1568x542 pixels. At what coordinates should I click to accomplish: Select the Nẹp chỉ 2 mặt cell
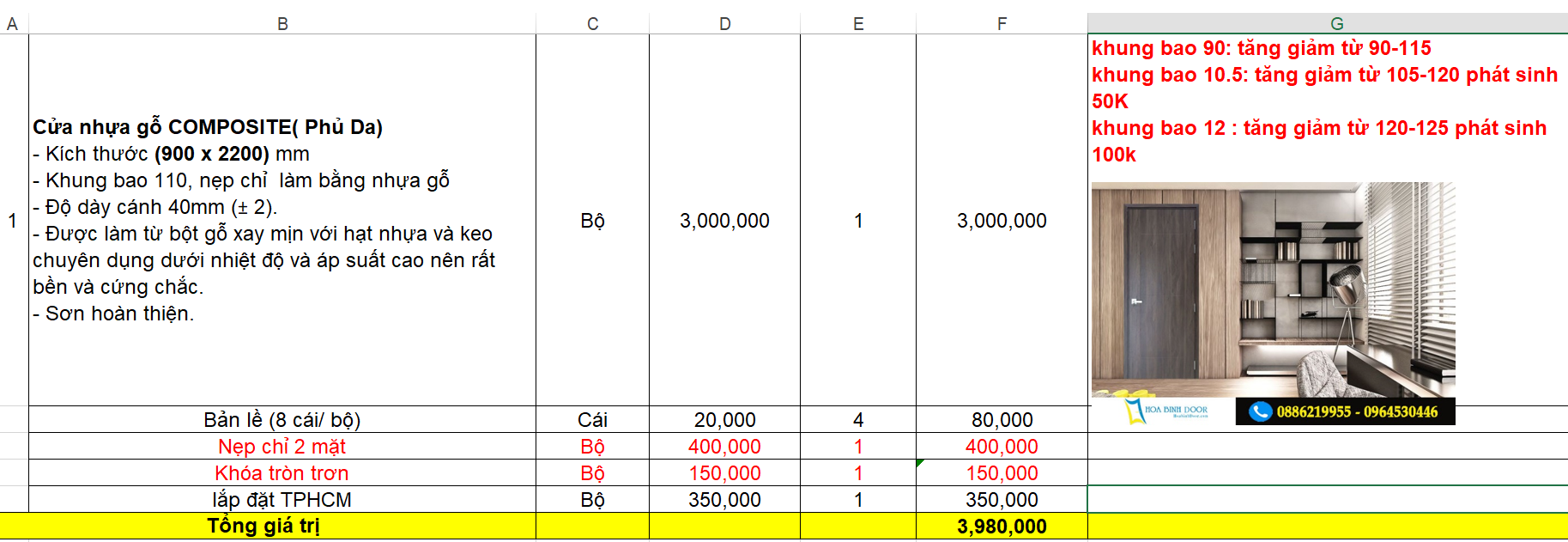click(282, 447)
